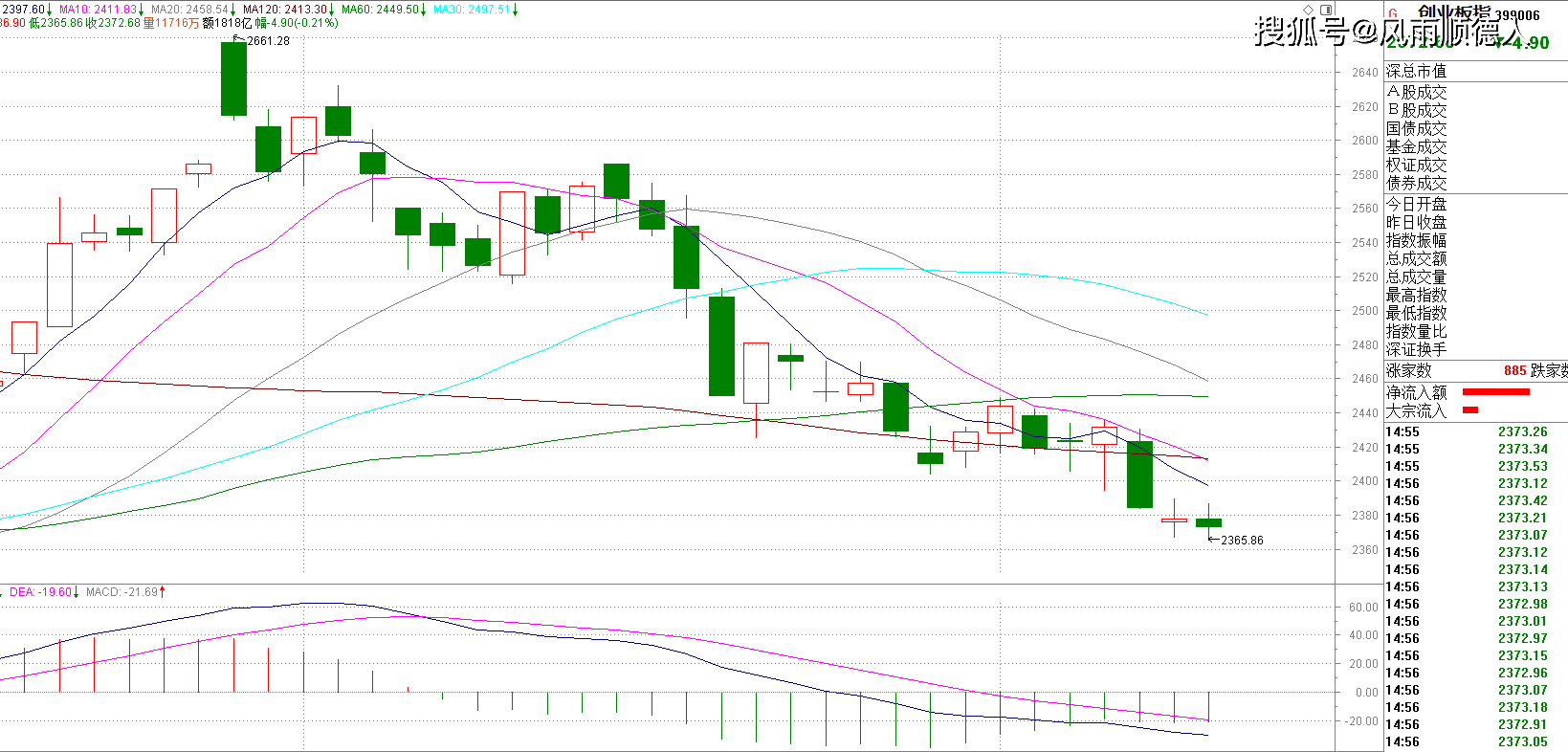This screenshot has width=1568, height=752.
Task: Click the 2500 price axis label
Action: point(1365,310)
